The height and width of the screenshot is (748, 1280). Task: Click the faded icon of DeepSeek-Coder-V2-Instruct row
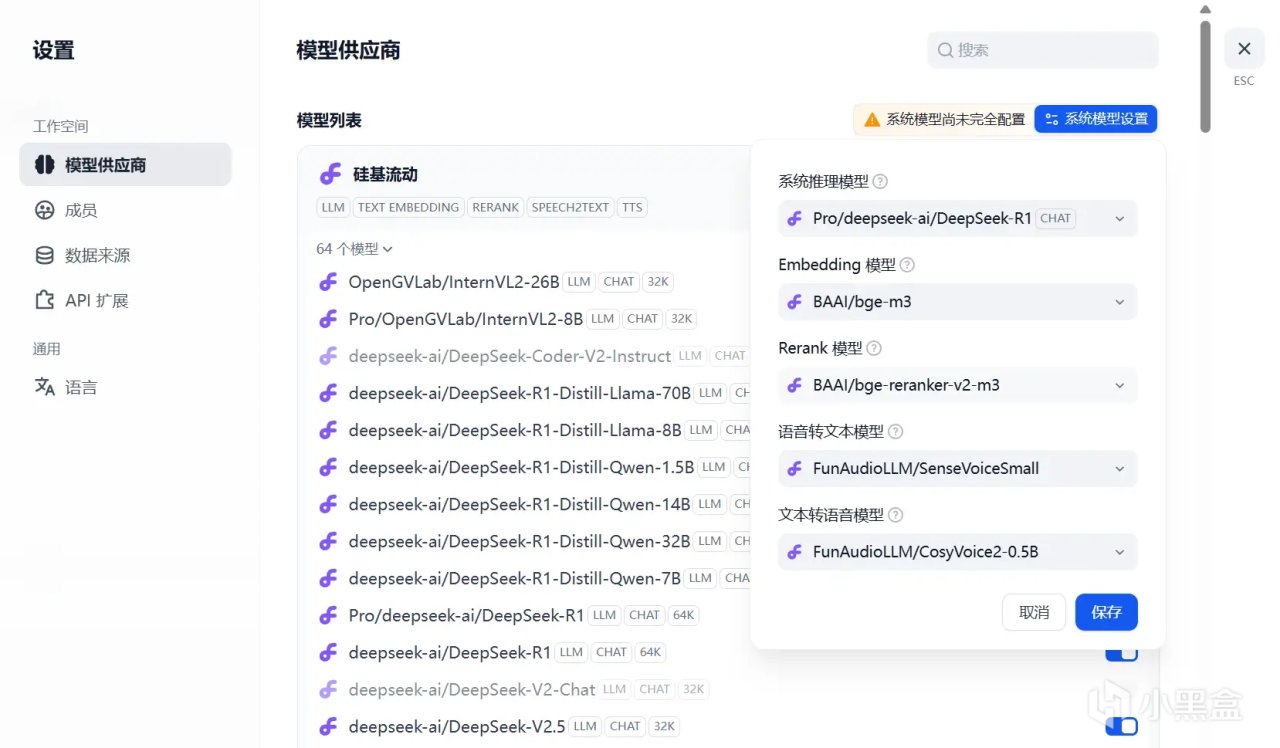tap(328, 356)
